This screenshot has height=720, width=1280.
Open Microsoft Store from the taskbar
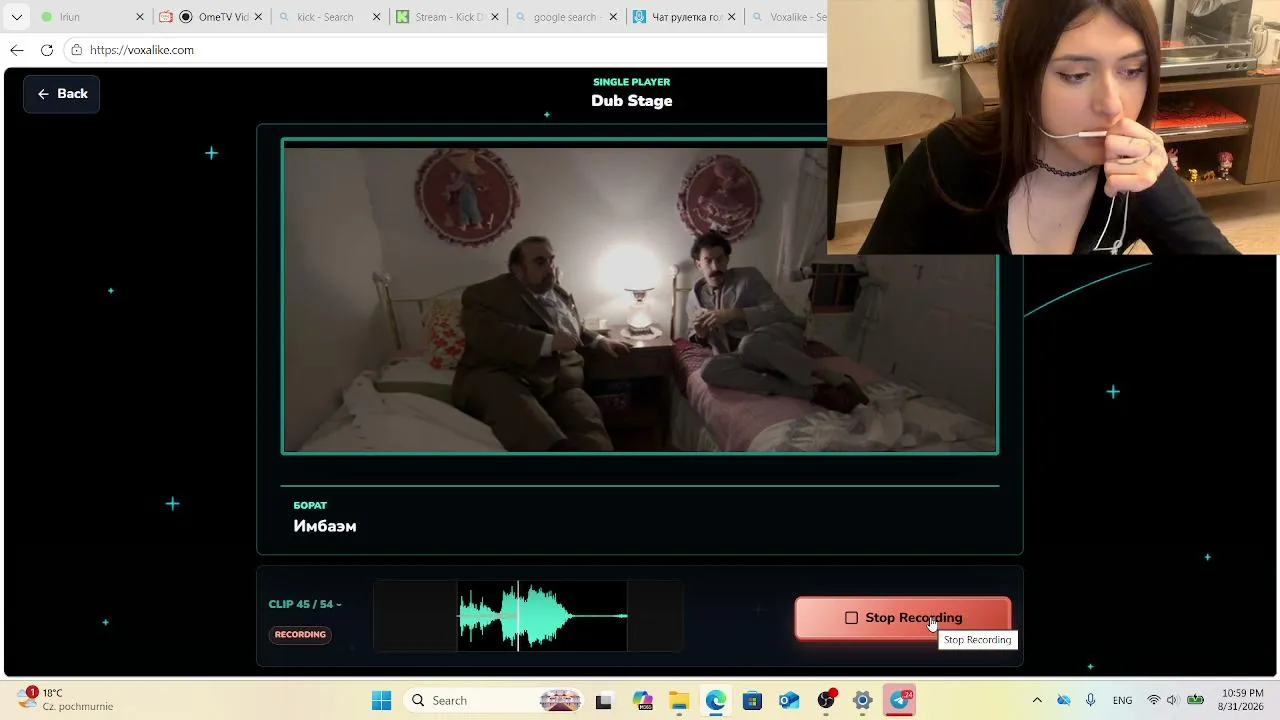coord(752,700)
